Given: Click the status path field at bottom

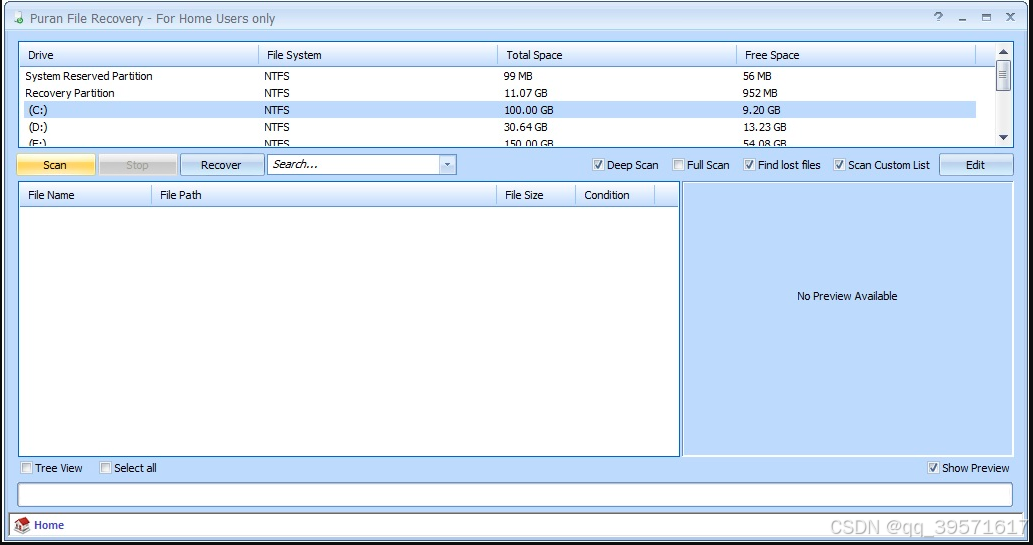Looking at the screenshot, I should click(x=515, y=495).
